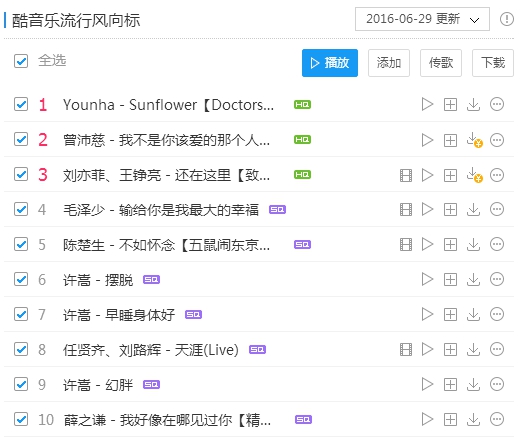The image size is (523, 437).
Task: Open more options for song 10
Action: coord(497,419)
